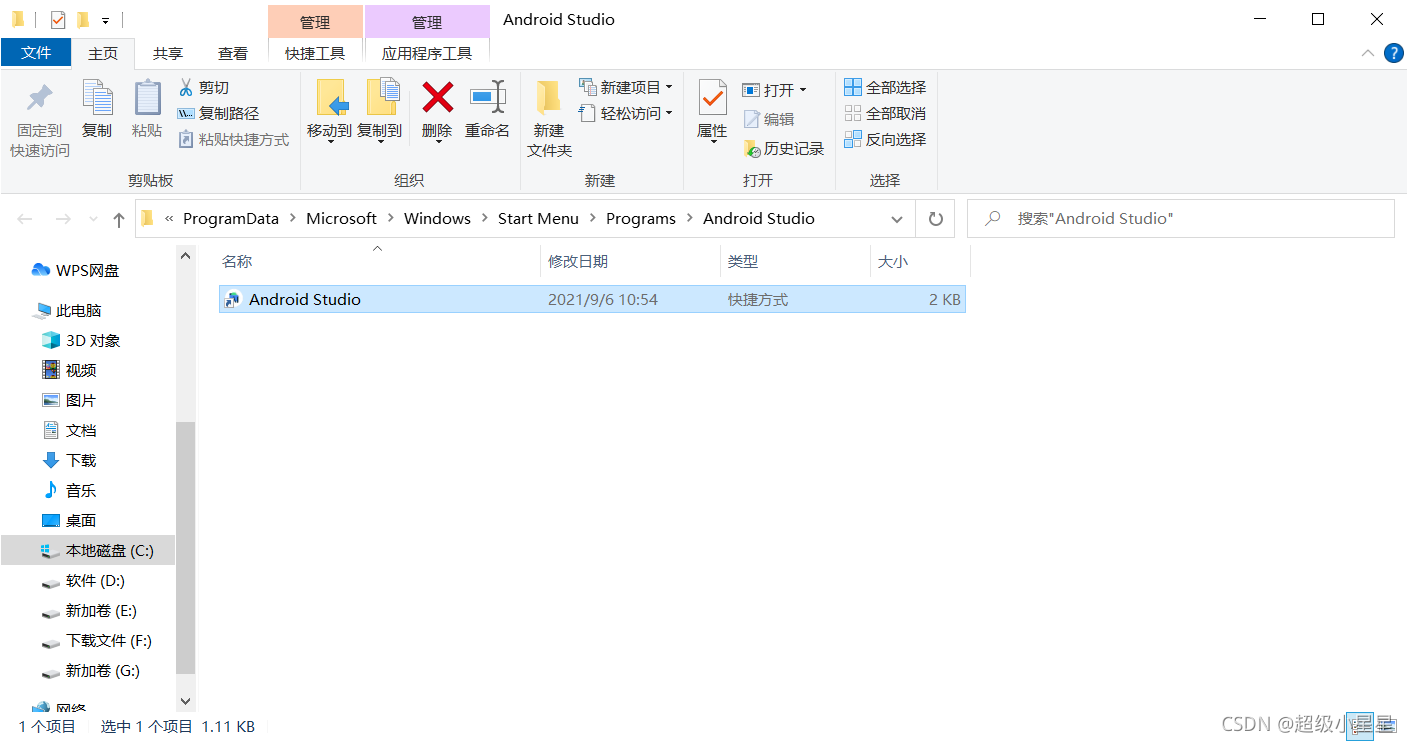Click Pin to Quick Access icon

[x=40, y=98]
